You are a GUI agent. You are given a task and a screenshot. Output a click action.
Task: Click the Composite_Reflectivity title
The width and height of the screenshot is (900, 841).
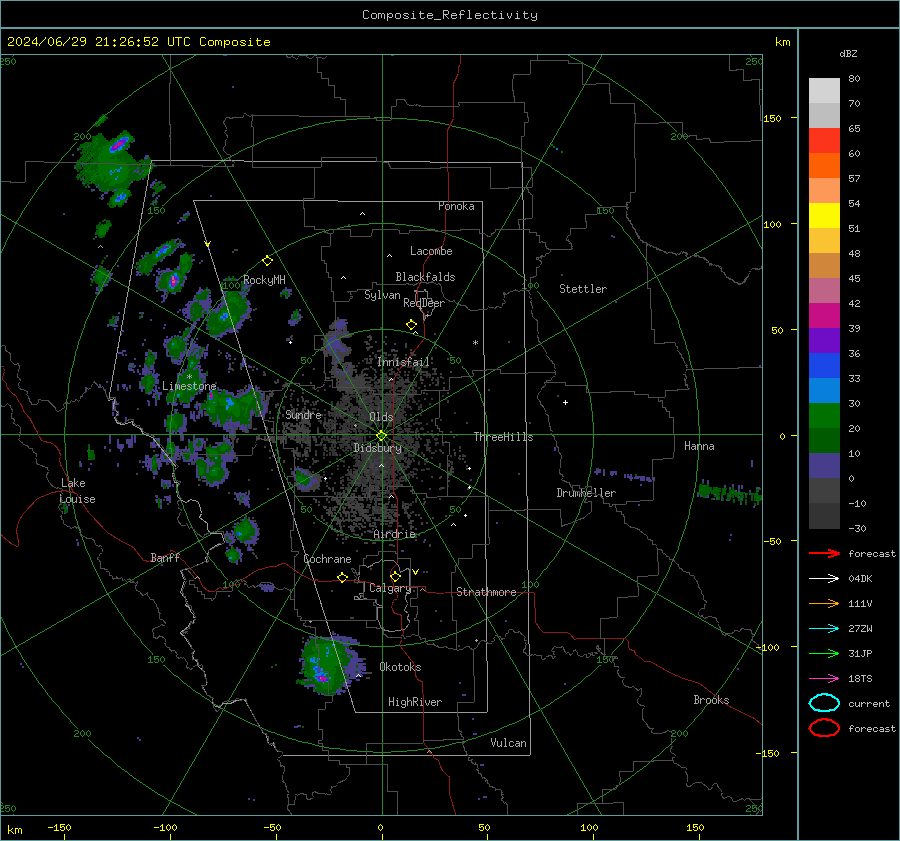coord(449,15)
